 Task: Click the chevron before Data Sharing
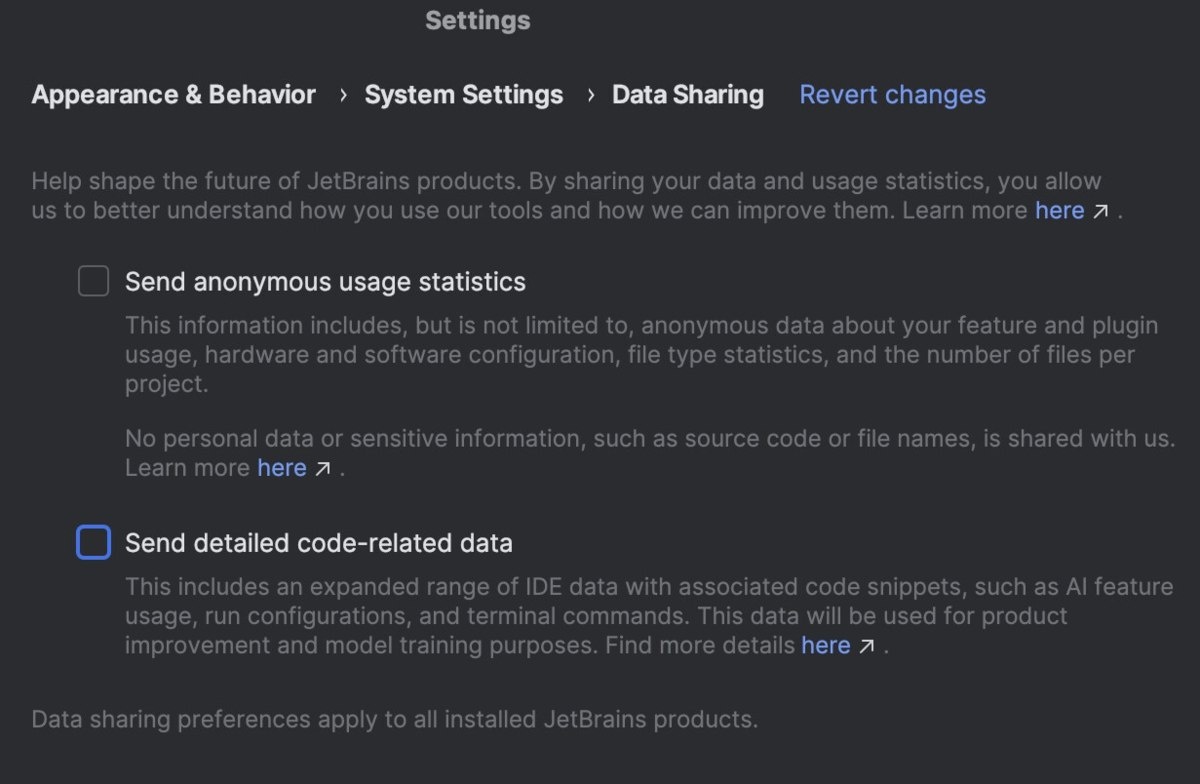pyautogui.click(x=590, y=95)
